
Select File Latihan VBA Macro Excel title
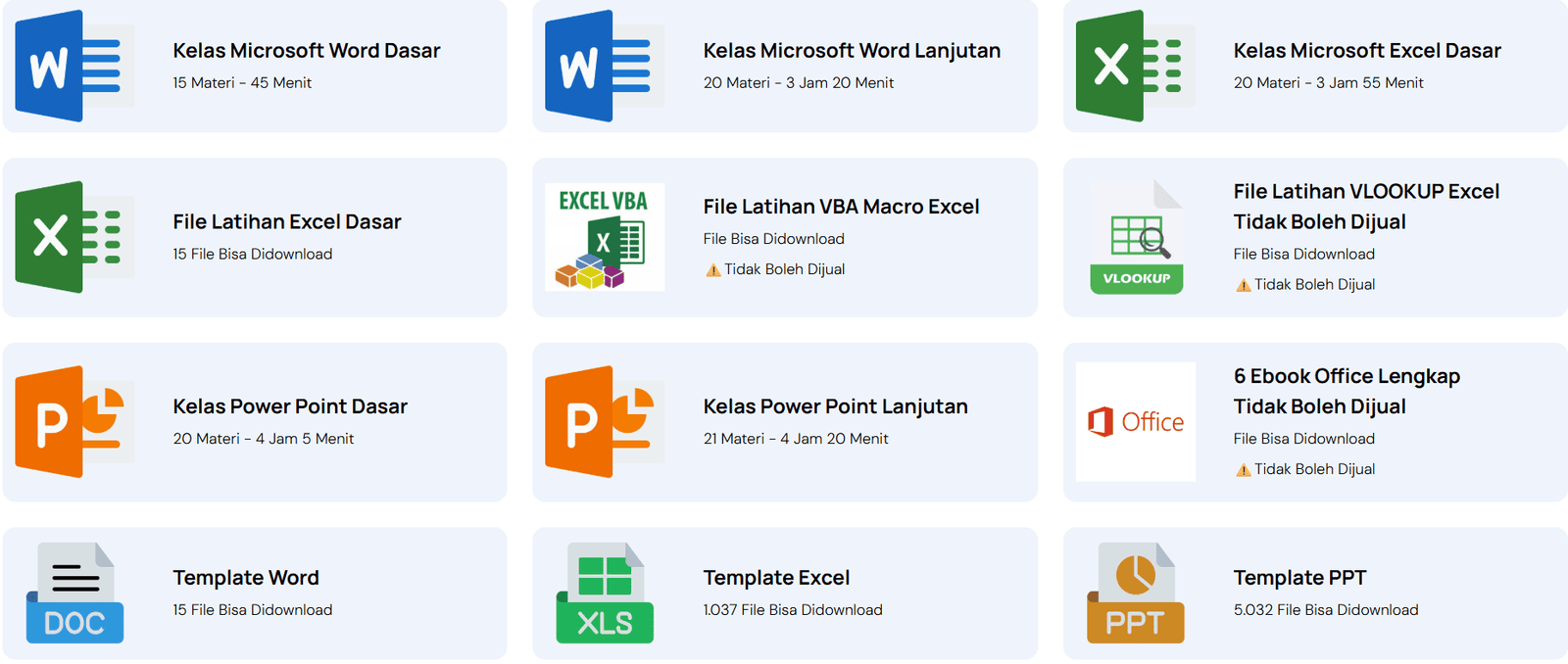(840, 207)
